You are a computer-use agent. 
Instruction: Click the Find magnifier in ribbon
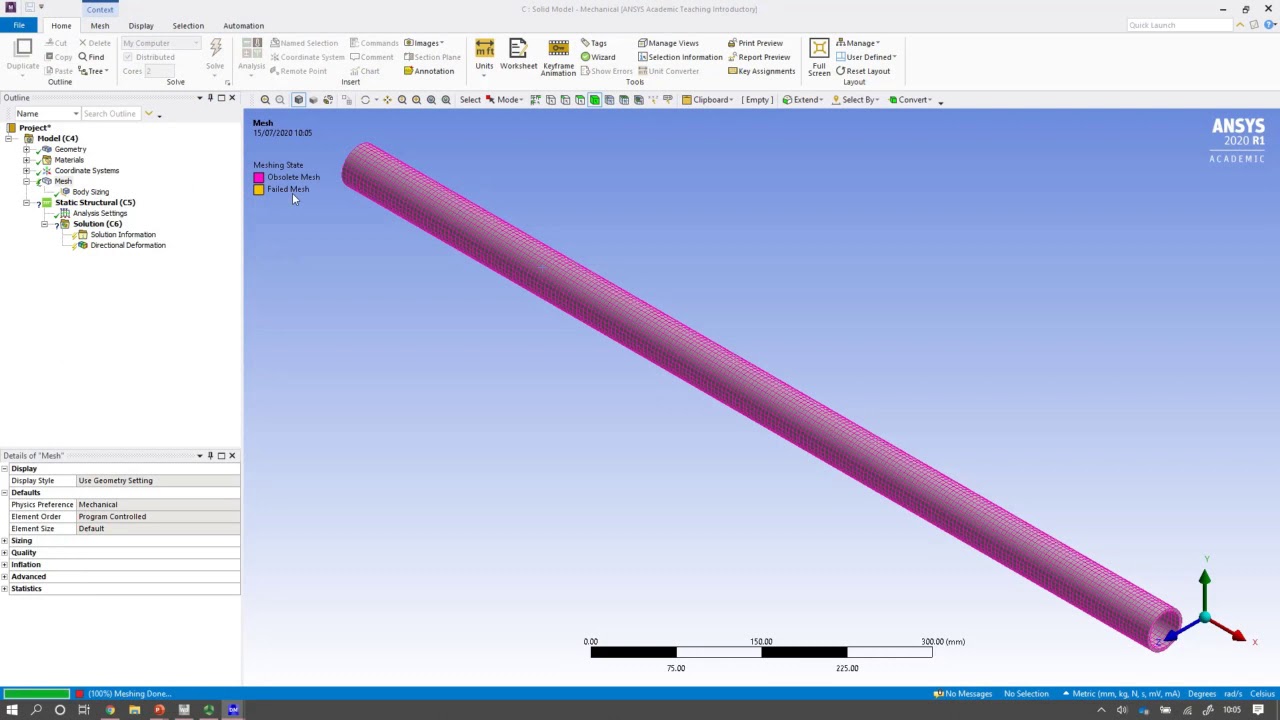(91, 57)
